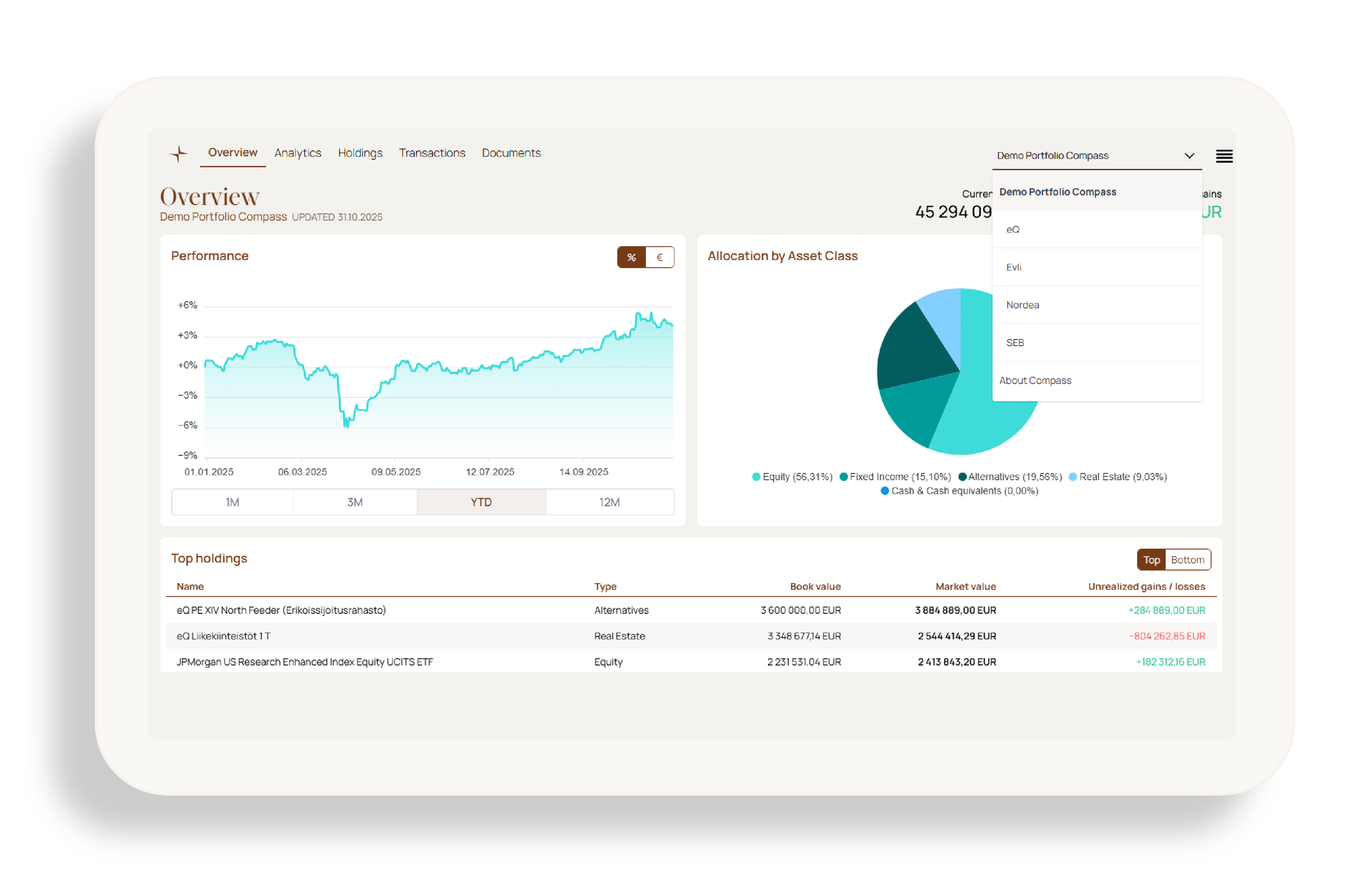
Task: Click the Alternatives legend dot
Action: (962, 477)
